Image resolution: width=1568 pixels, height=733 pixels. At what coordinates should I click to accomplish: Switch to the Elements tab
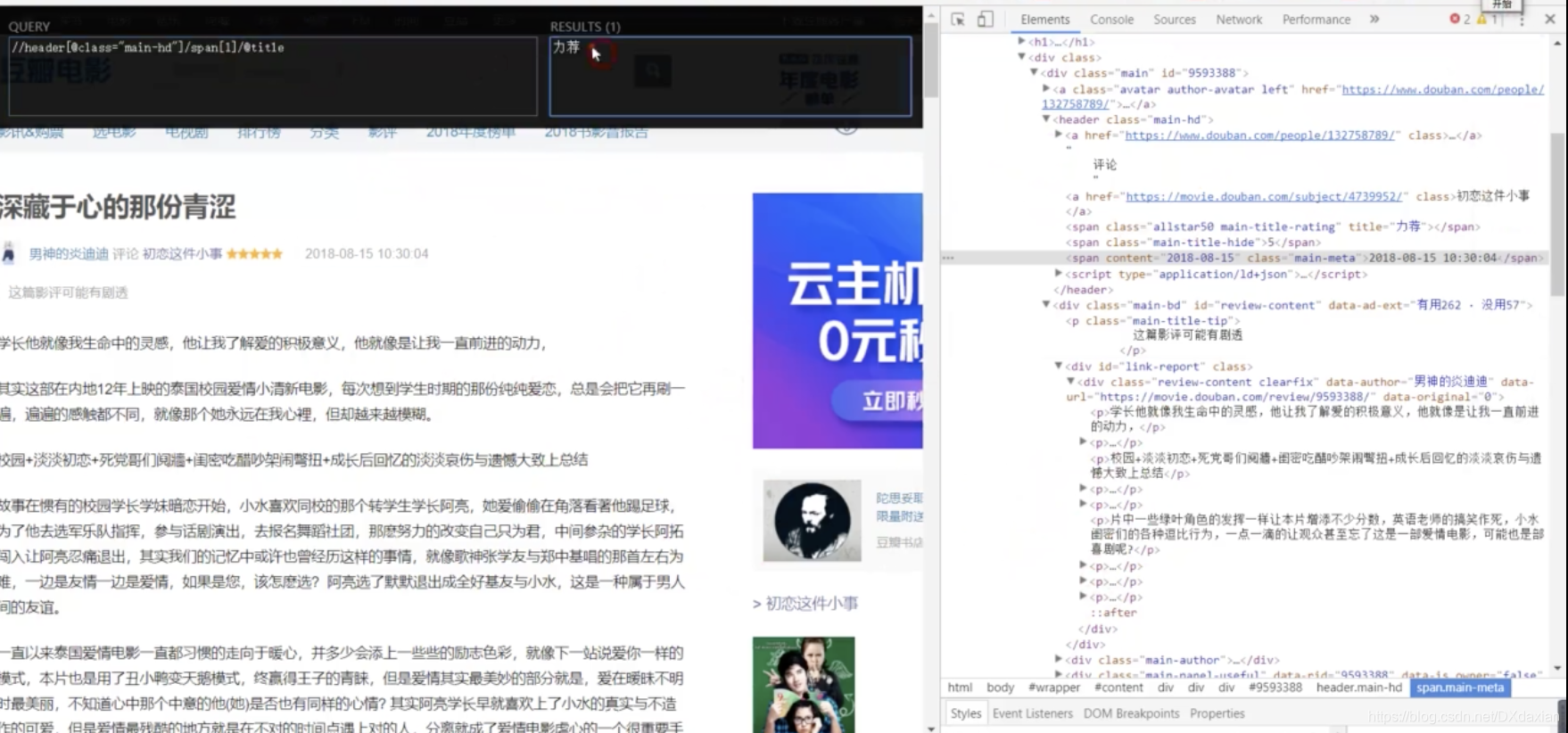click(1044, 19)
